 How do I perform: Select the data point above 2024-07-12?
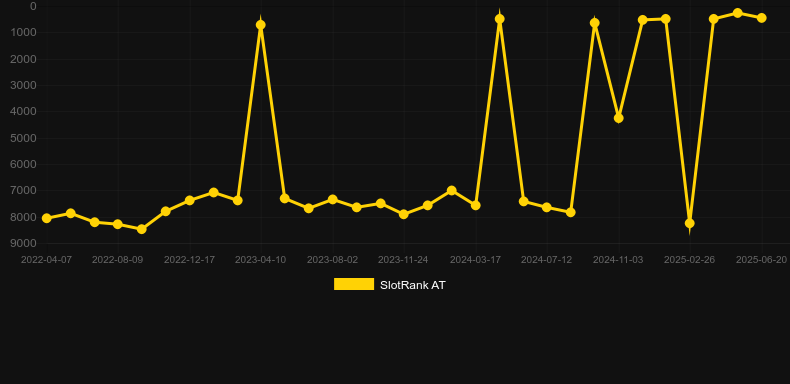(x=547, y=208)
